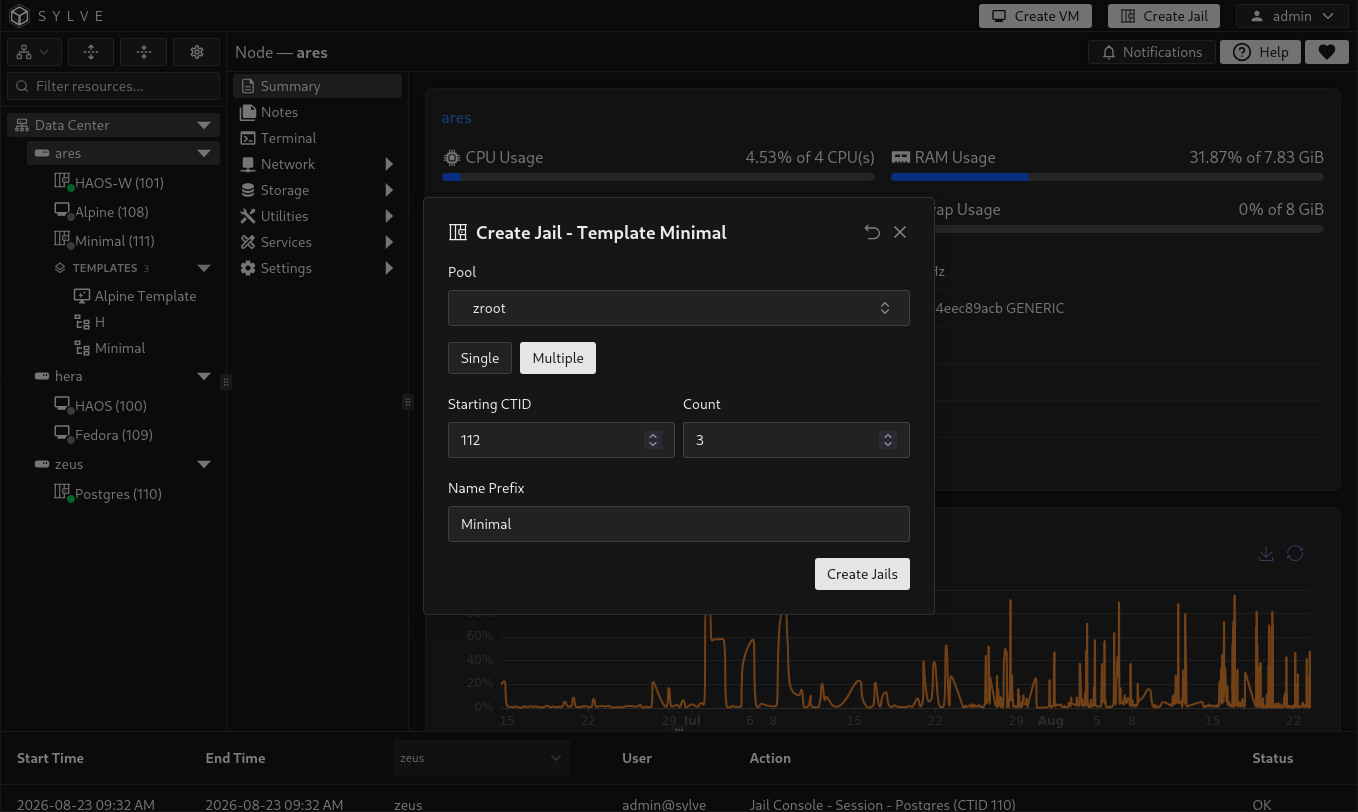Click the Create Jail dialog title icon
1358x812 pixels.
pyautogui.click(x=458, y=232)
